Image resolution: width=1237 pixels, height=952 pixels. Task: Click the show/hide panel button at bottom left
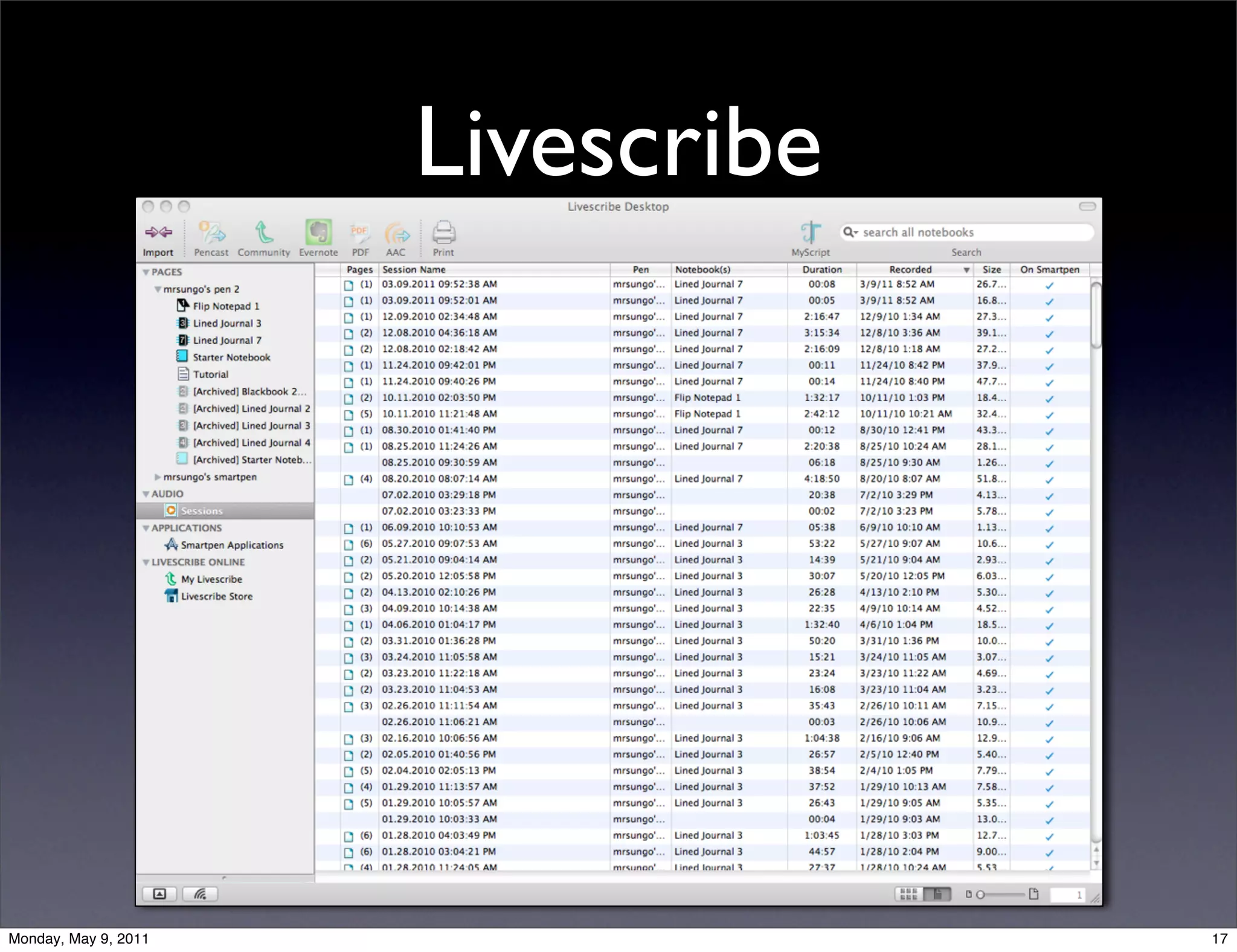tap(159, 894)
